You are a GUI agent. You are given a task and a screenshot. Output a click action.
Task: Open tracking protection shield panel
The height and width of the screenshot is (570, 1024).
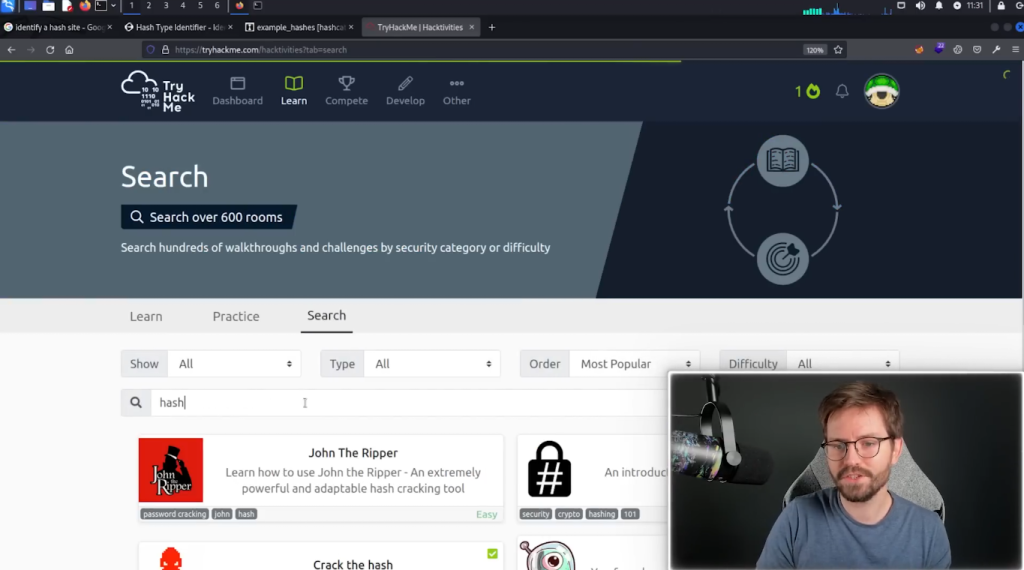click(x=151, y=50)
